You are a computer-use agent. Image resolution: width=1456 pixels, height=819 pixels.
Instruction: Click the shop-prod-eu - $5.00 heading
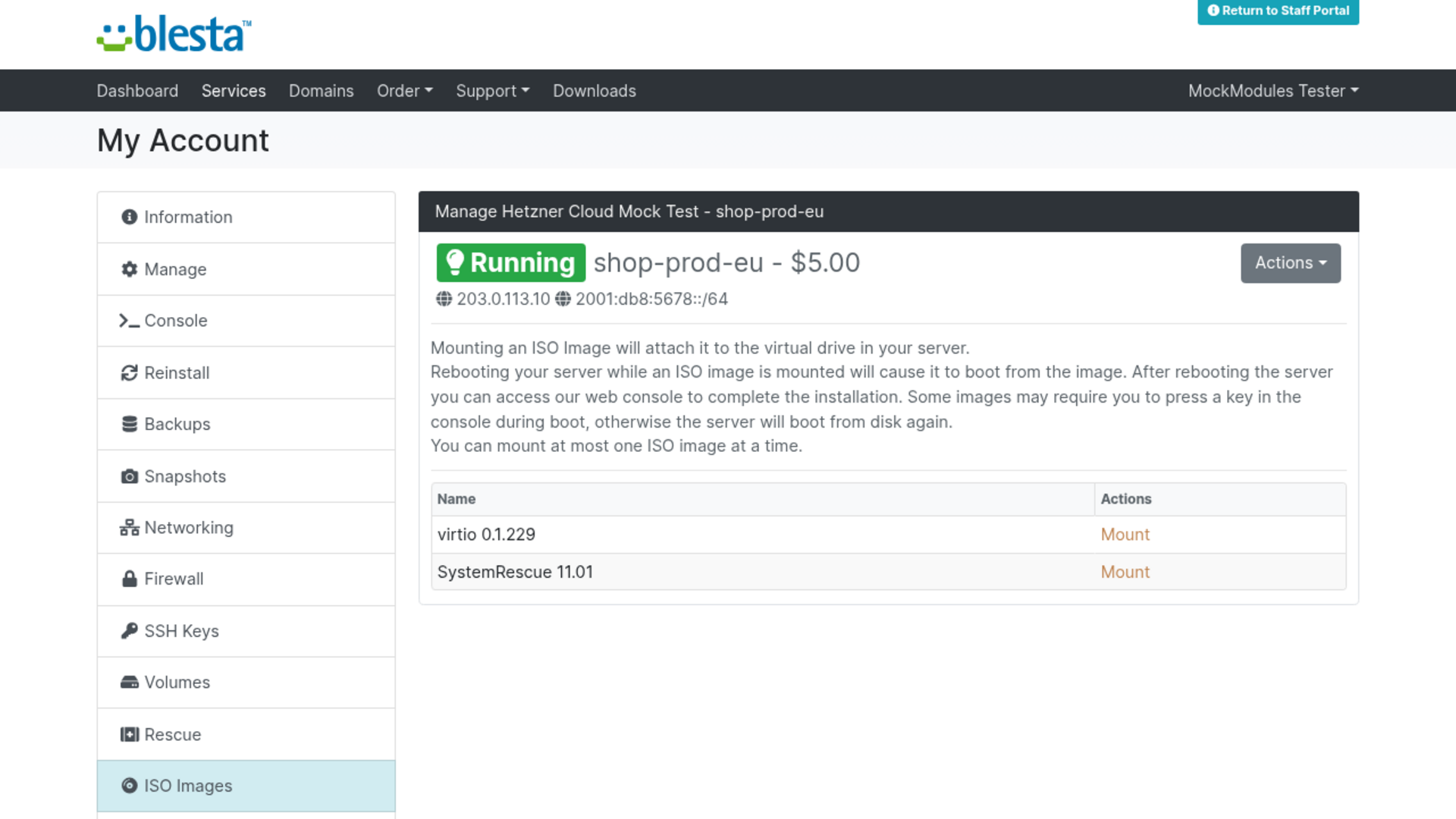pyautogui.click(x=726, y=262)
